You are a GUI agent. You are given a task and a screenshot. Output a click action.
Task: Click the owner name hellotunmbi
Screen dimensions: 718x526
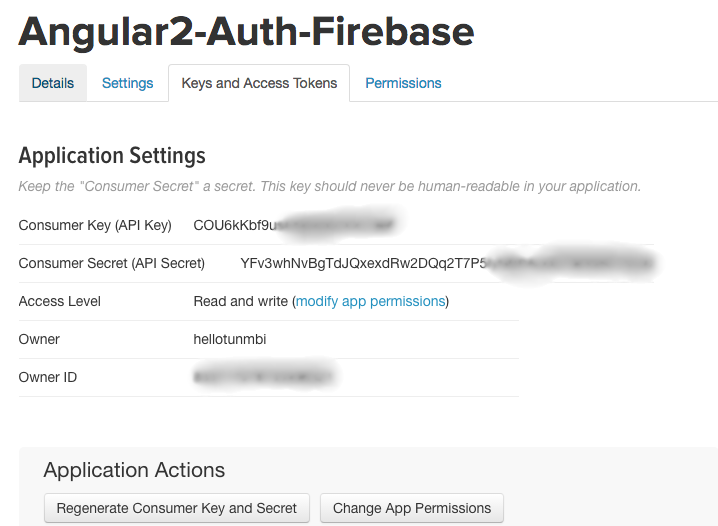(230, 339)
